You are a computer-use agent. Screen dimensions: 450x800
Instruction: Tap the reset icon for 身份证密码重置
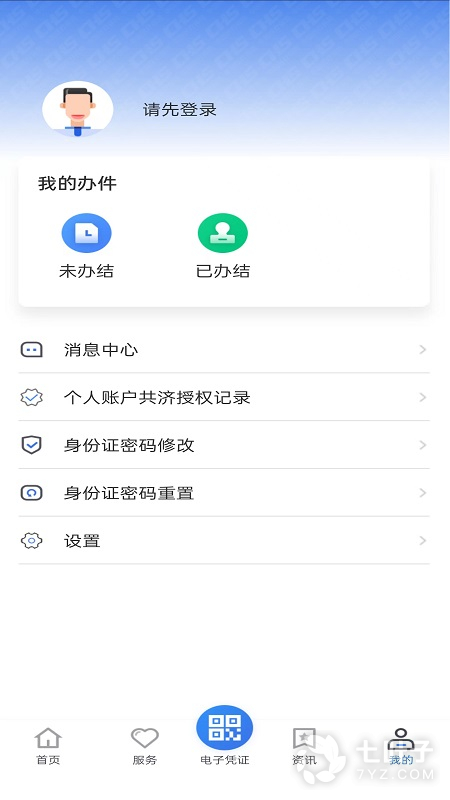click(x=32, y=493)
